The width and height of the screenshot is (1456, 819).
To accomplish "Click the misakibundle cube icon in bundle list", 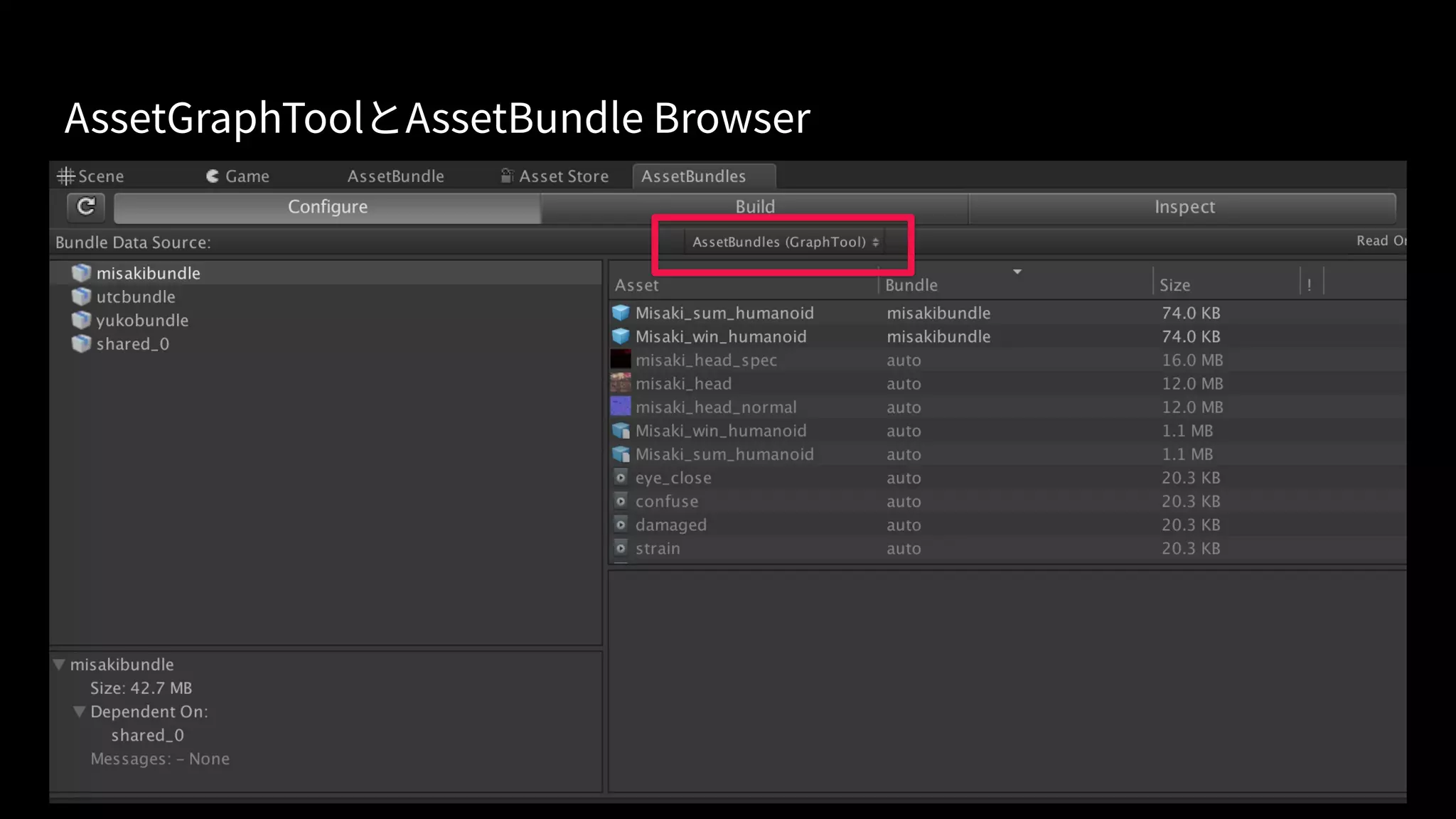I will (81, 273).
